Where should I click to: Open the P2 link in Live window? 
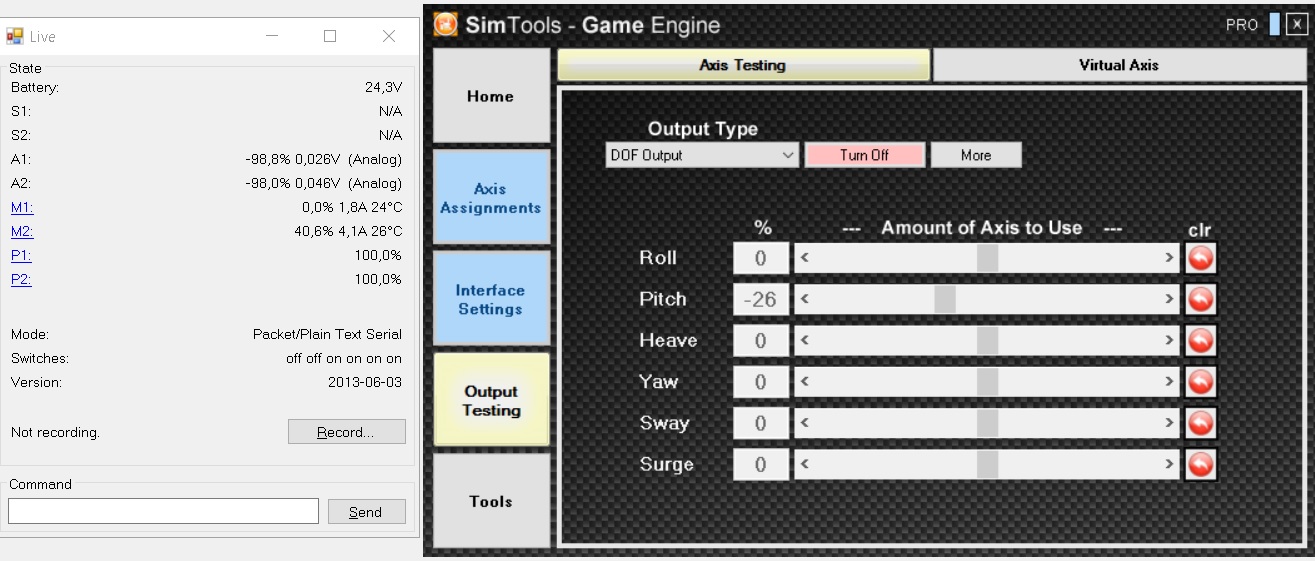point(21,279)
